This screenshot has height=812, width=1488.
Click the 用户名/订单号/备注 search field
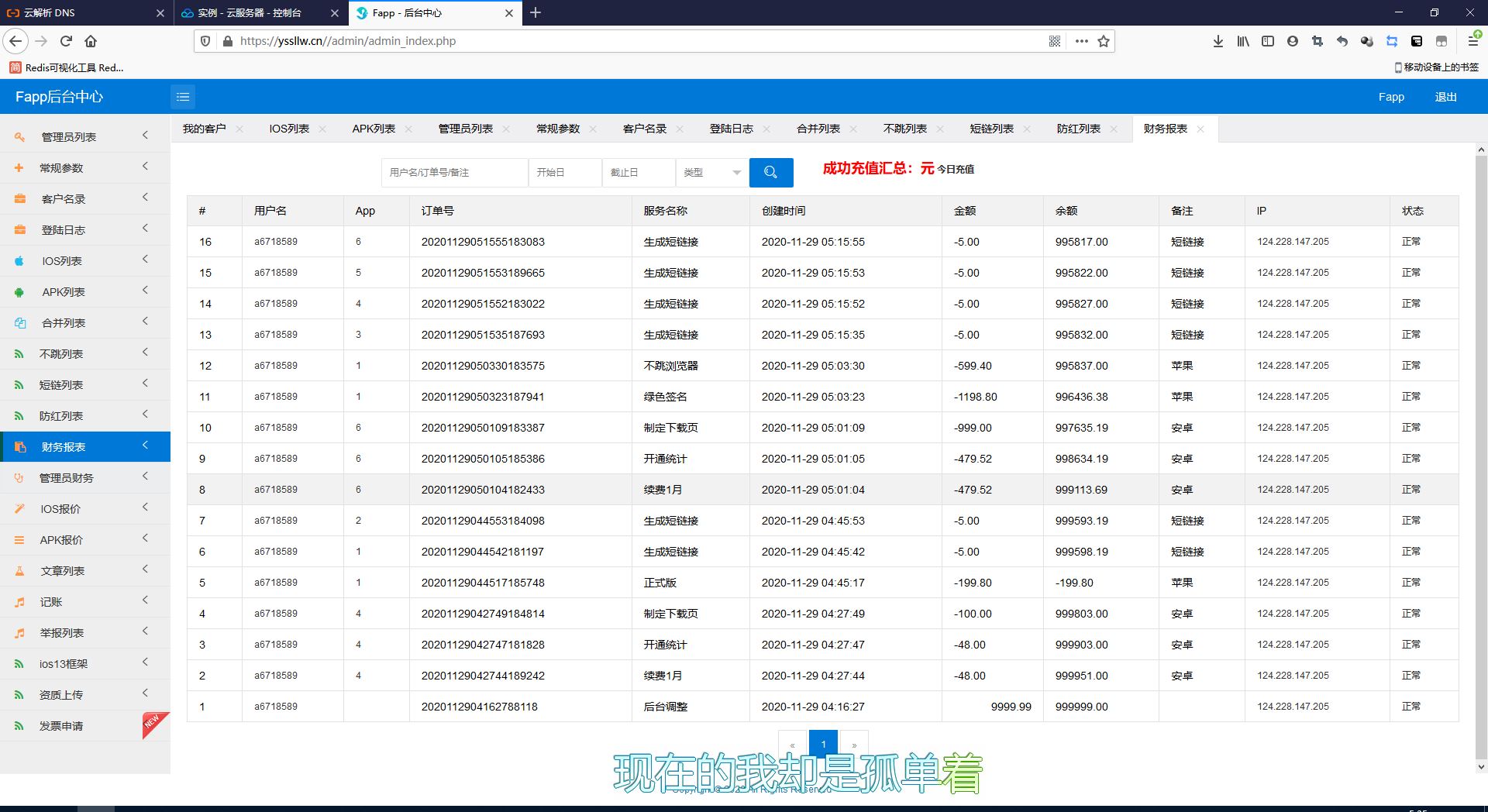click(x=455, y=172)
